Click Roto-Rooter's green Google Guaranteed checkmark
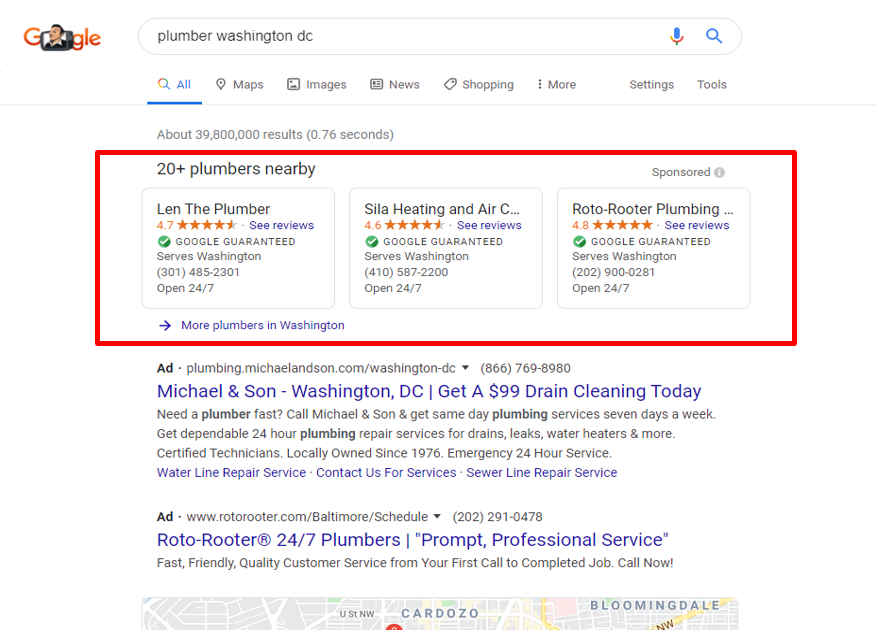Viewport: 877px width, 630px height. click(579, 241)
